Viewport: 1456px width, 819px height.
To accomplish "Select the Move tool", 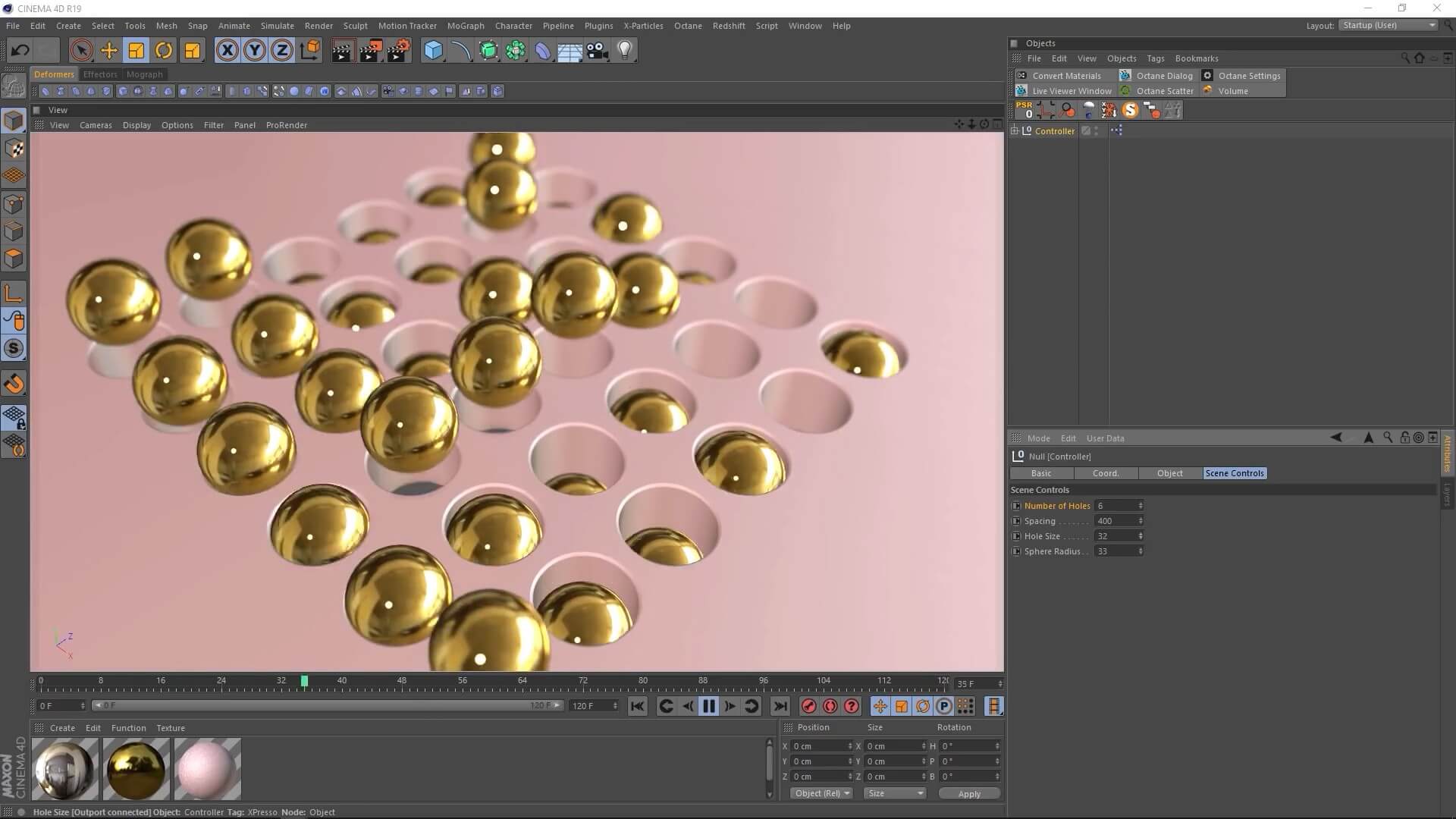I will point(109,51).
